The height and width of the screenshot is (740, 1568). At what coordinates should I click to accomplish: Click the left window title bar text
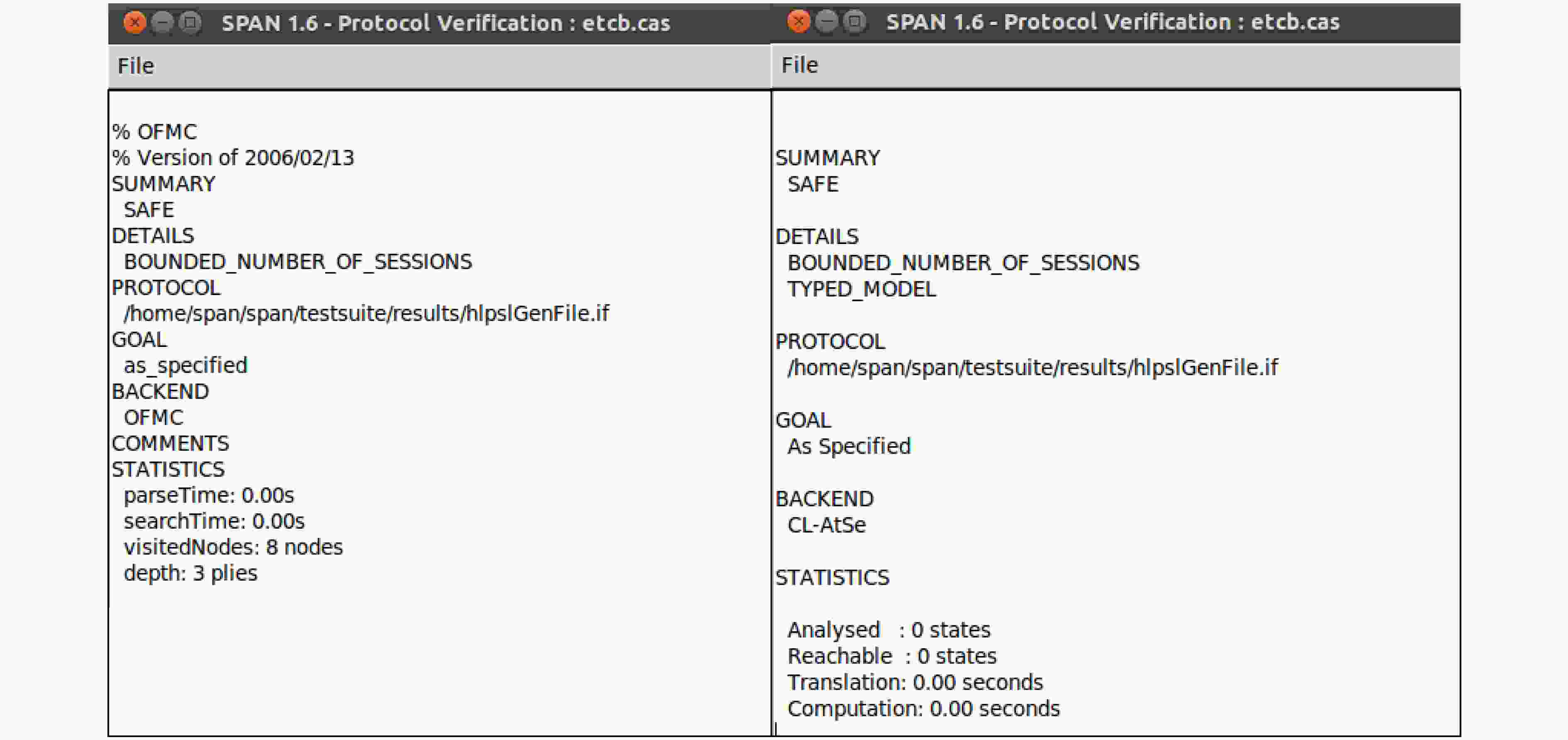tap(446, 23)
